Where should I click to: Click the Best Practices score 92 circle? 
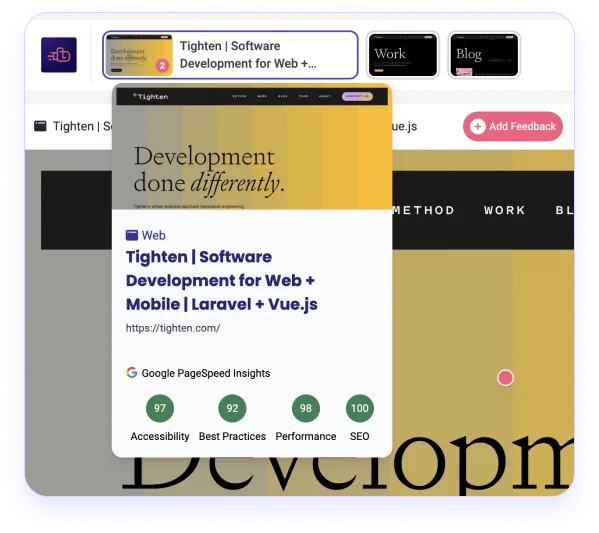tap(232, 408)
